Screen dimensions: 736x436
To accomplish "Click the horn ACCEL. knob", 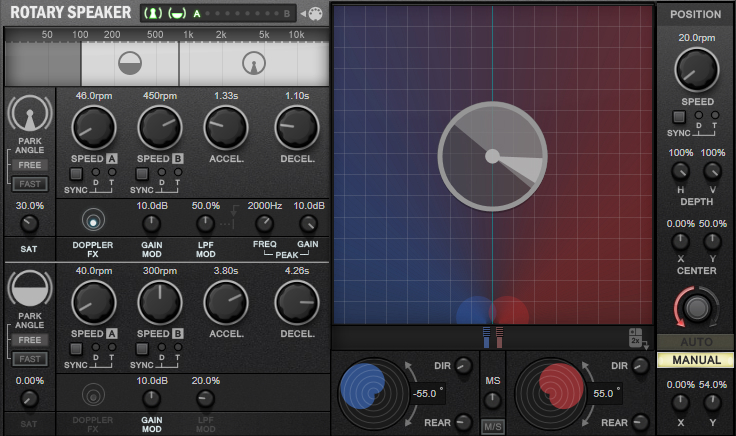I will (225, 128).
